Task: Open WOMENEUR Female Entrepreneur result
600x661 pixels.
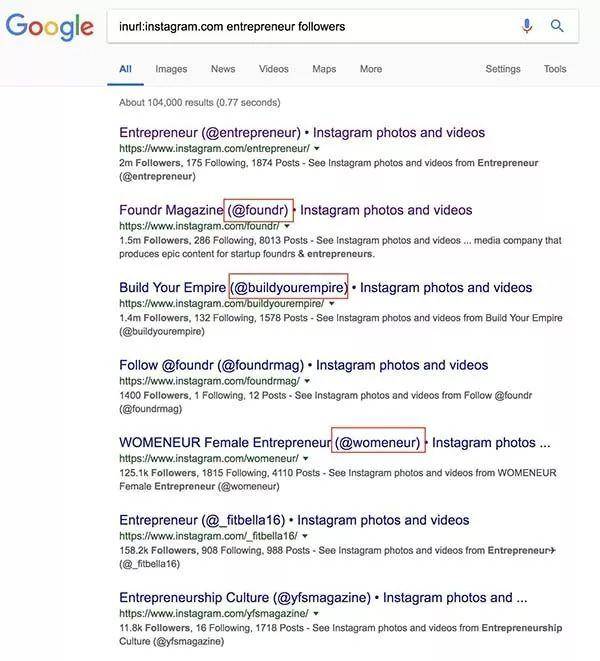Action: [335, 443]
